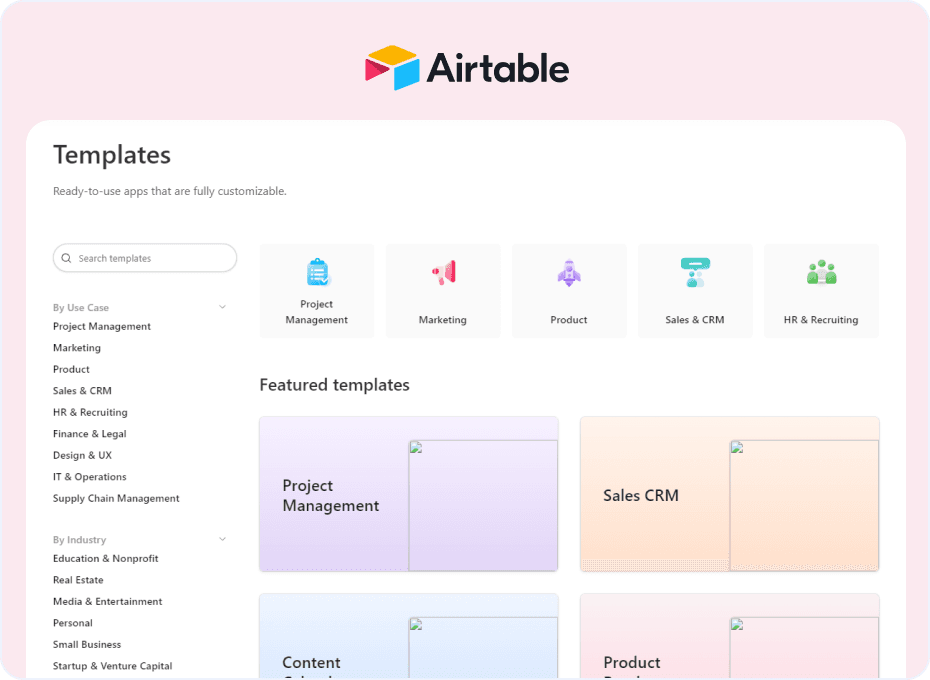The height and width of the screenshot is (680, 930).
Task: Open Finance & Legal category
Action: [x=90, y=434]
